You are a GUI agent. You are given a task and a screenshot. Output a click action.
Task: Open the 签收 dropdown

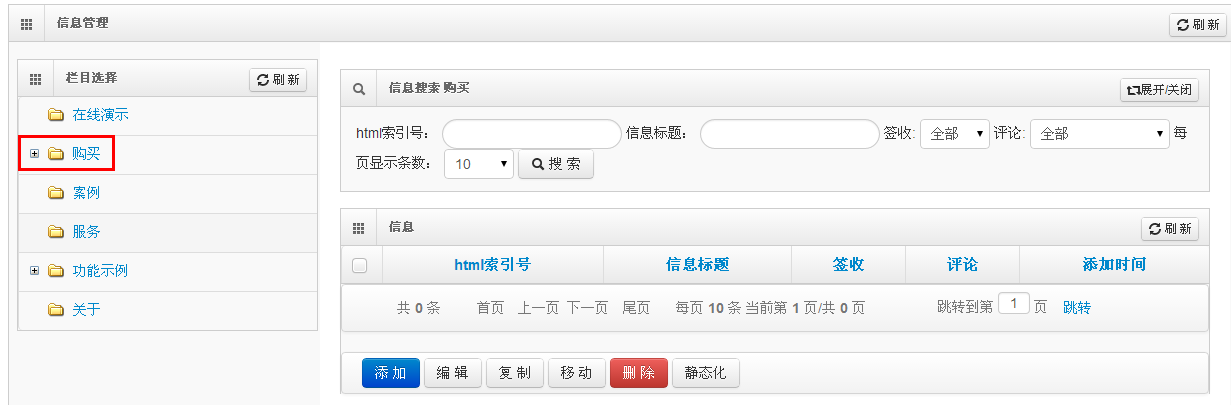(955, 134)
